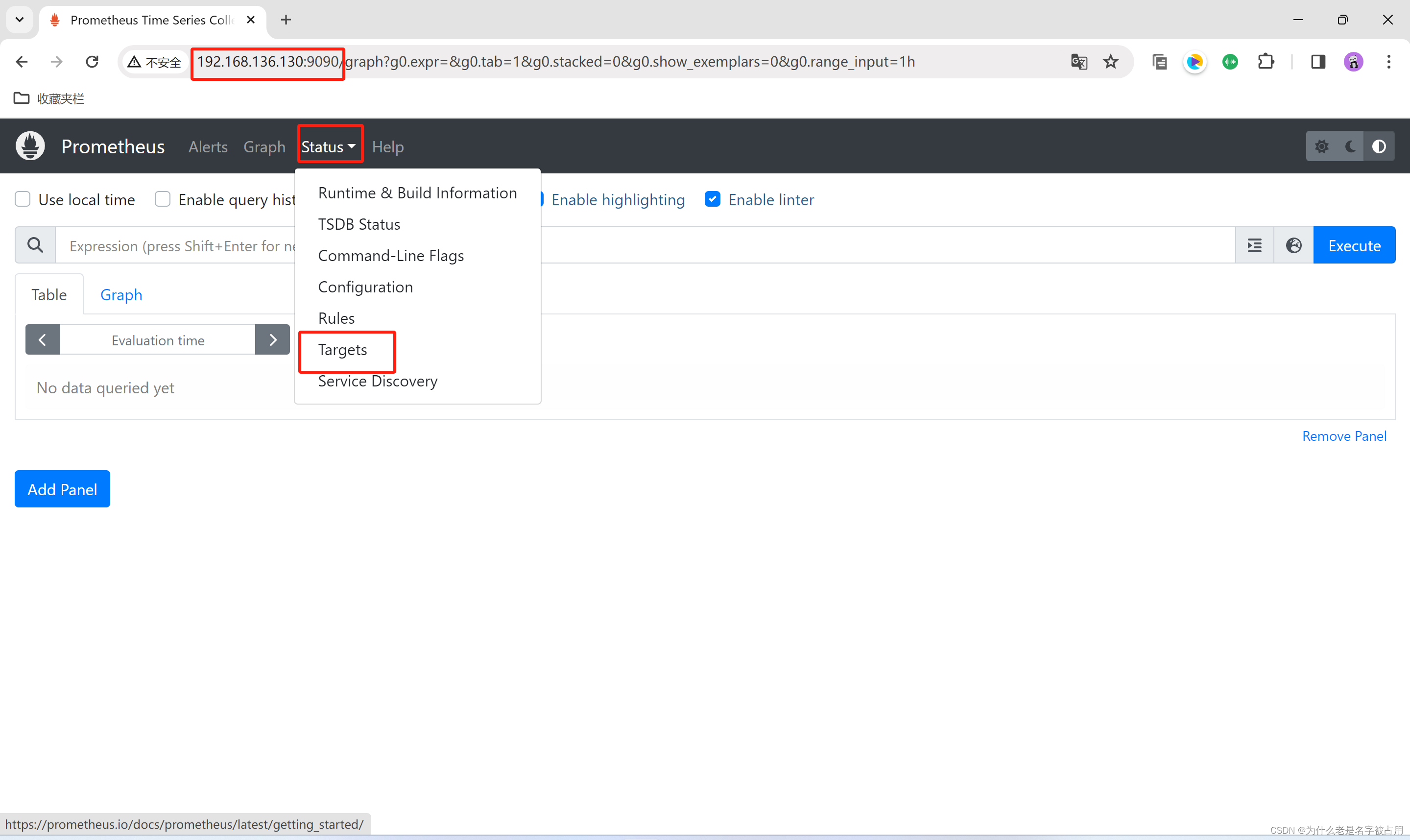
Task: Switch to dark theme moon icon
Action: pos(1351,146)
